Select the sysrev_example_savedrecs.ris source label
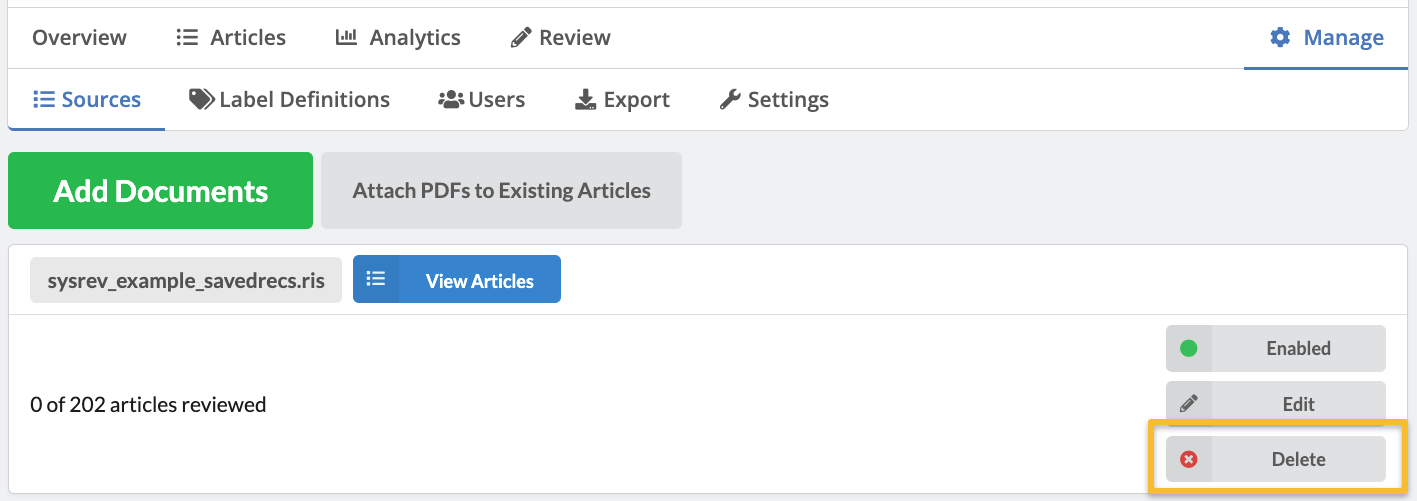This screenshot has width=1417, height=501. [186, 280]
